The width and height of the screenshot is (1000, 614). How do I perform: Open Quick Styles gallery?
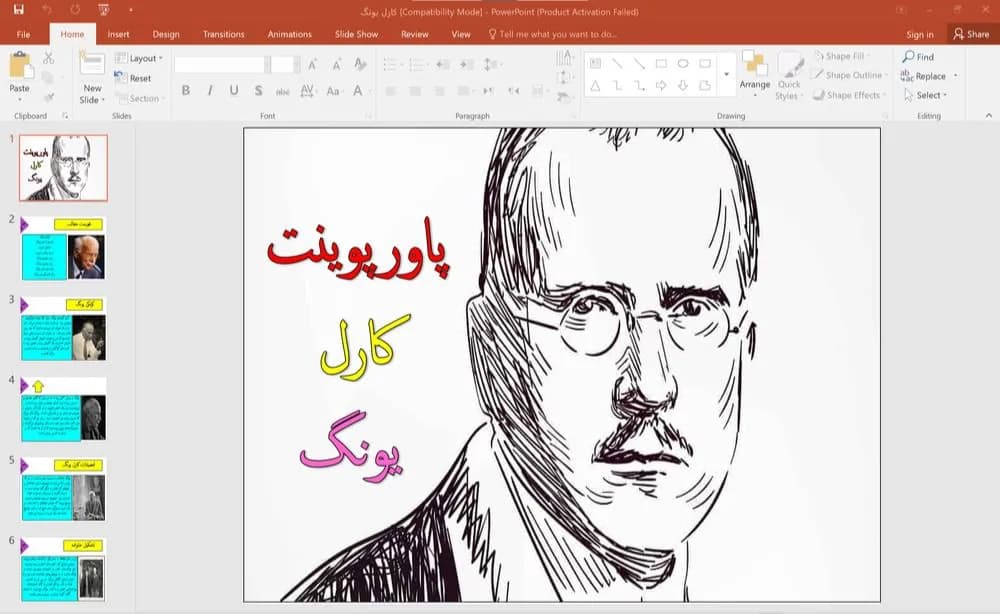[789, 77]
